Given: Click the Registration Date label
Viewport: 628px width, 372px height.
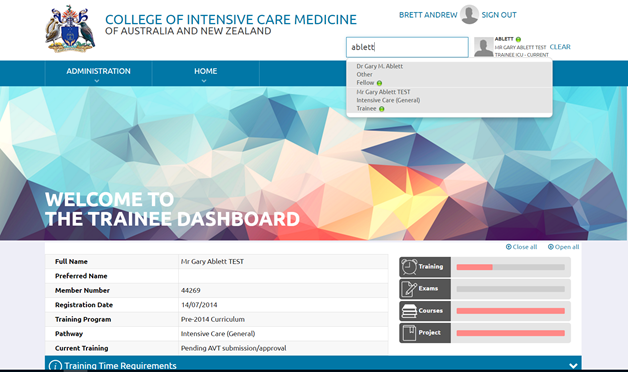Looking at the screenshot, I should click(84, 305).
